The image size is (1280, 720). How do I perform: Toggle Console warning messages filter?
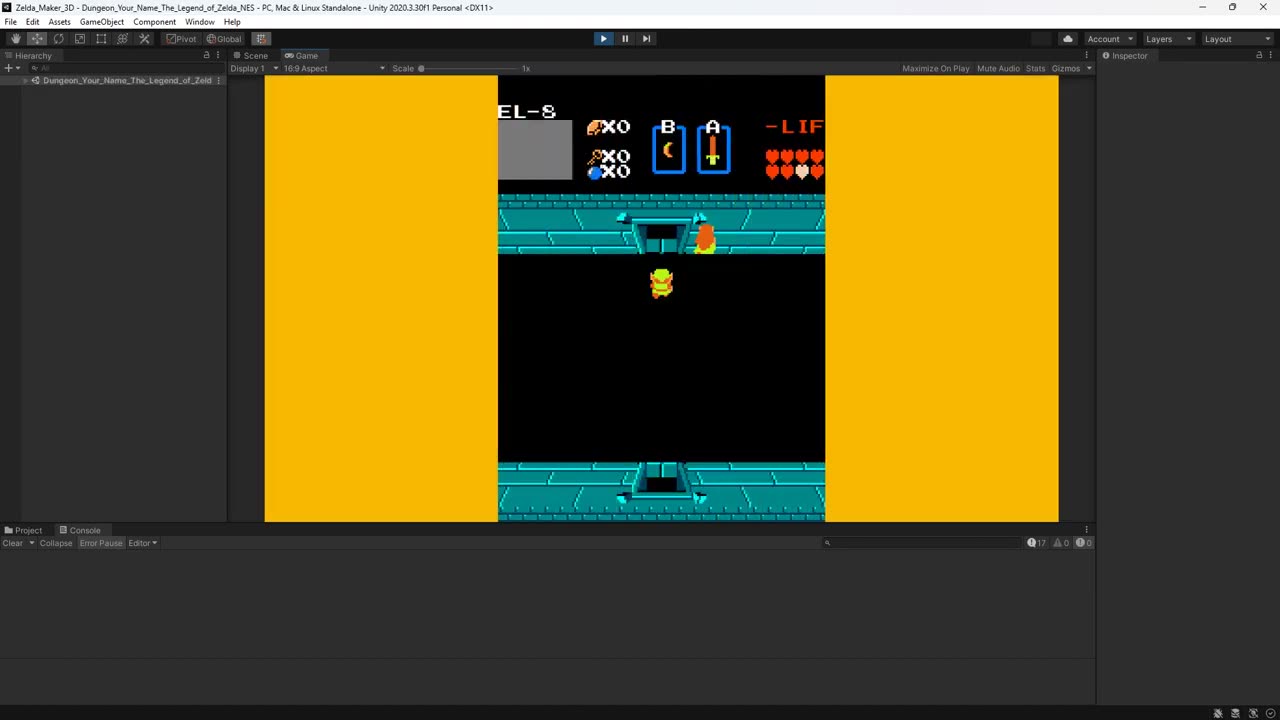1060,543
